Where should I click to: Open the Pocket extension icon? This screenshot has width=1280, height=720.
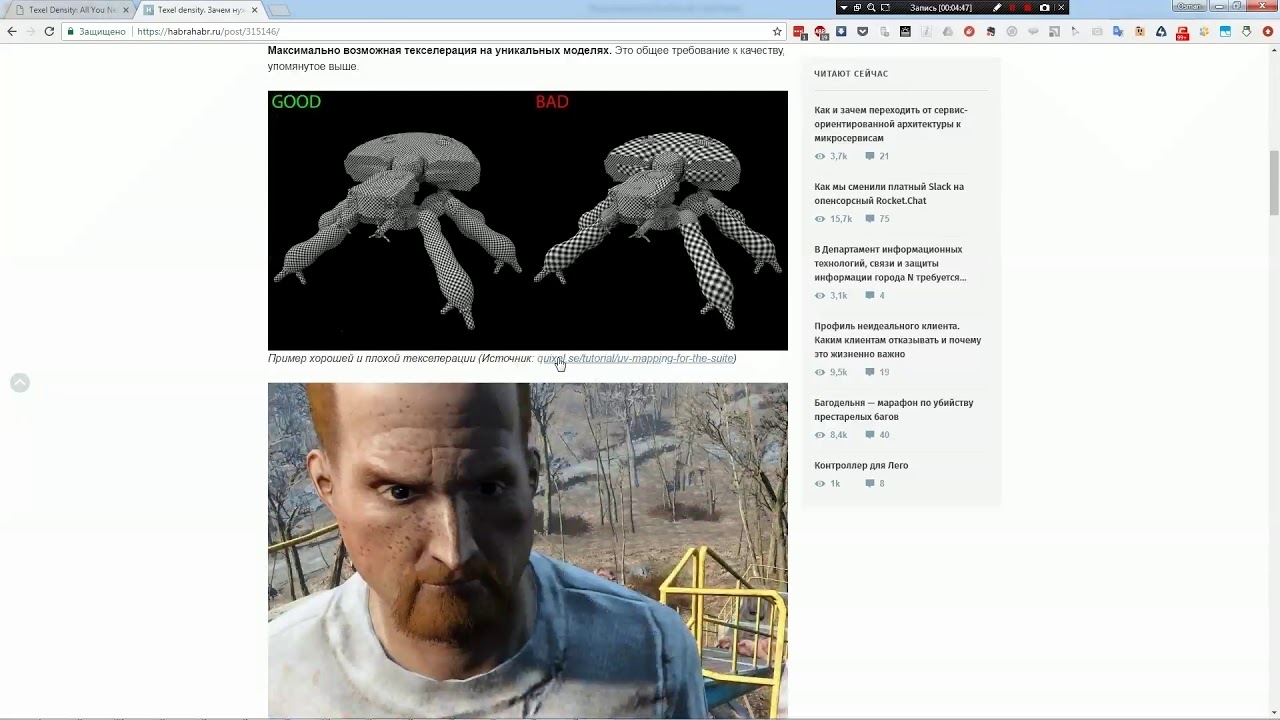tap(862, 32)
